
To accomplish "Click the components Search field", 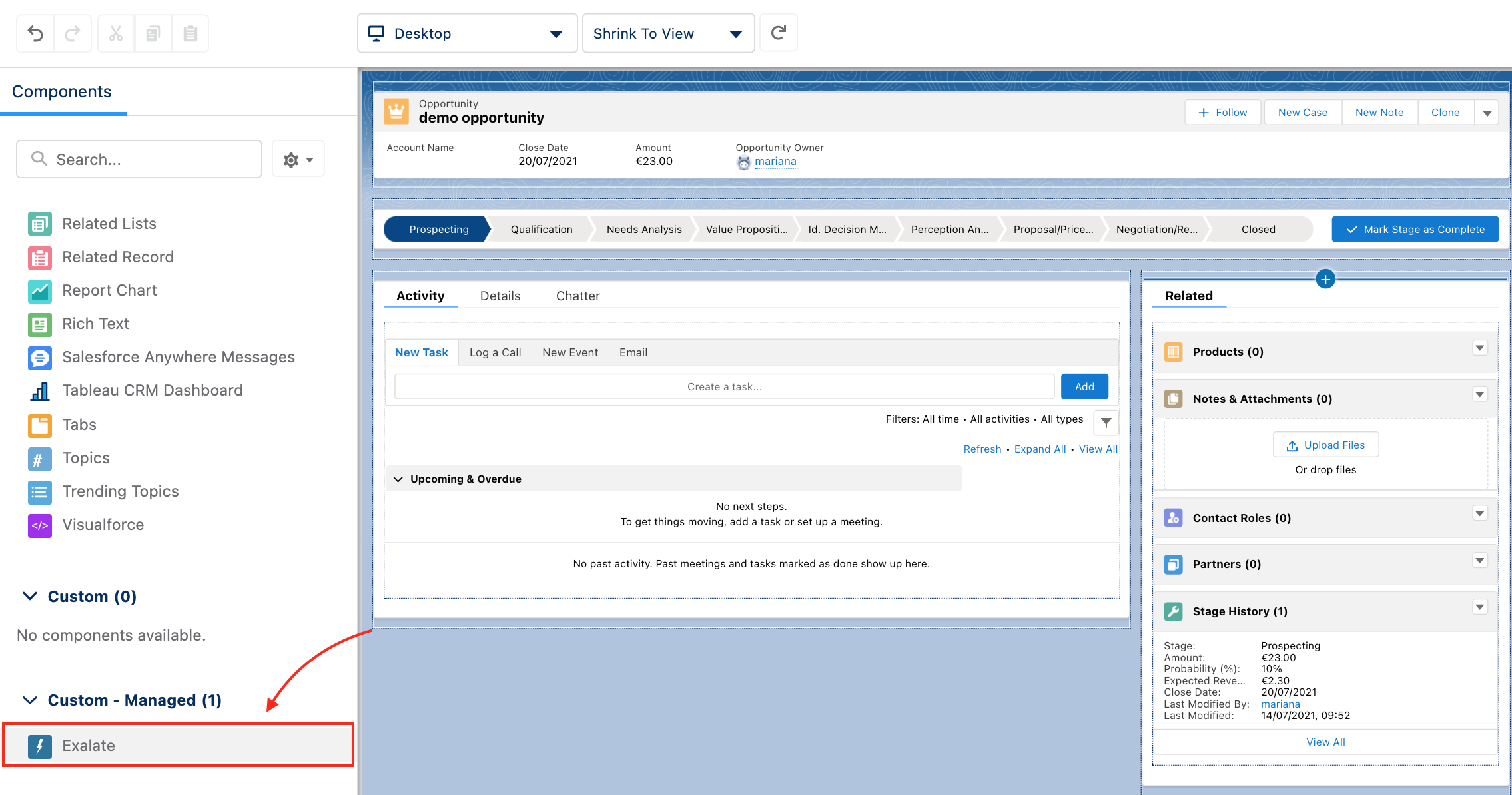I will coord(139,160).
